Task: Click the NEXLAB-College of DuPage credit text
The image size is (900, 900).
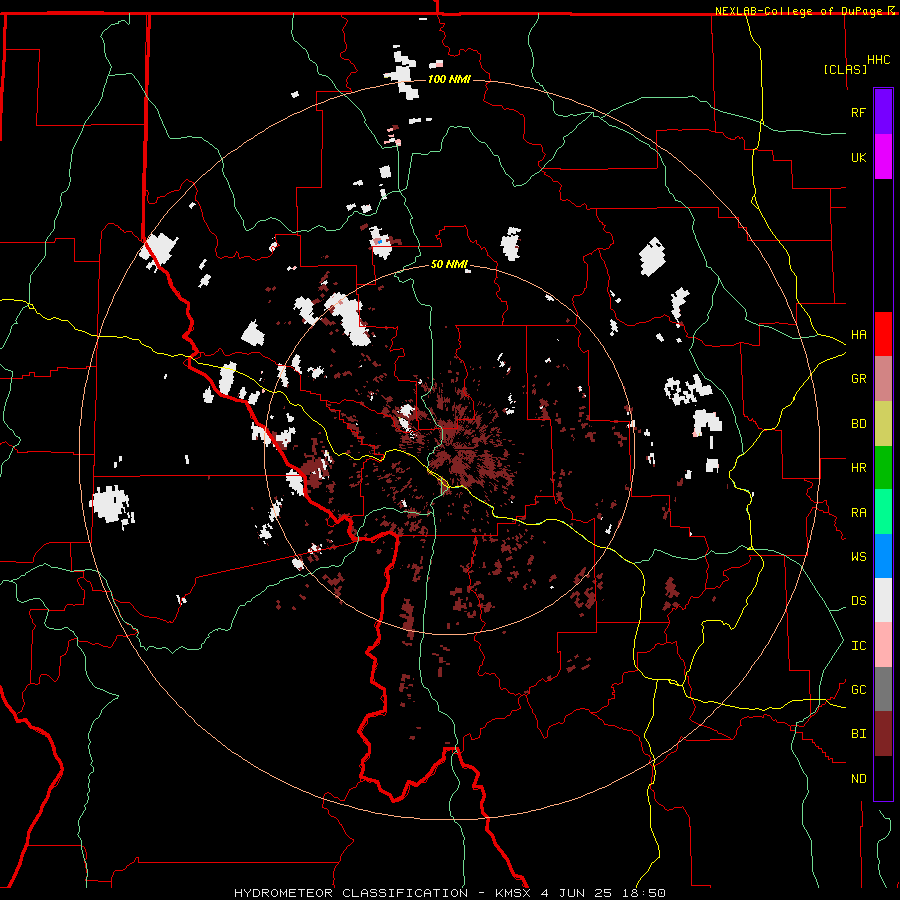Action: pyautogui.click(x=798, y=11)
